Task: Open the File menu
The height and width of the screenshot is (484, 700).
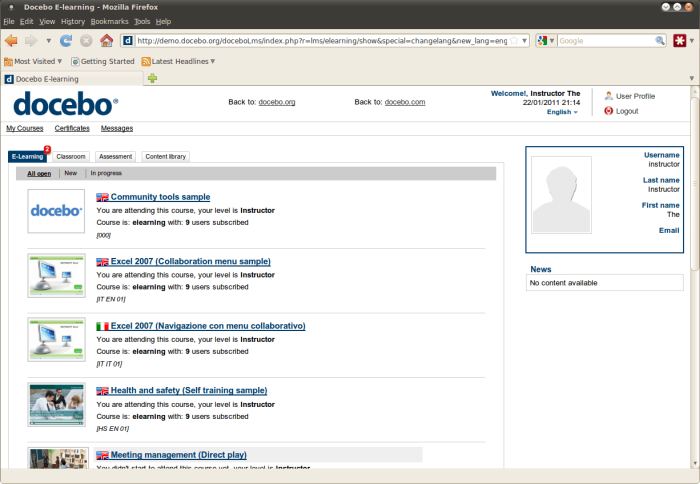Action: click(x=9, y=21)
